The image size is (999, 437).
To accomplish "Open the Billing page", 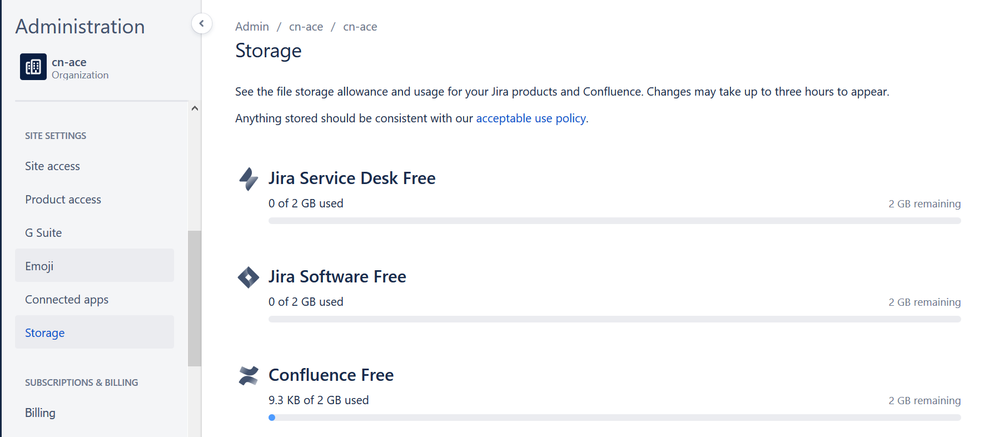I will pyautogui.click(x=94, y=413).
